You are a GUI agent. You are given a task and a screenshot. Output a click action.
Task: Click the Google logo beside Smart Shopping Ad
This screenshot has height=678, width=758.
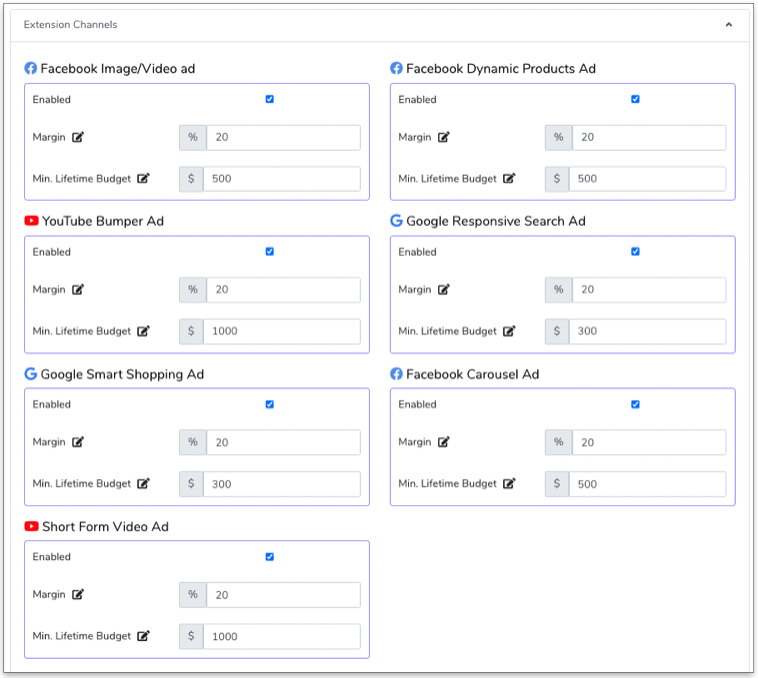31,374
